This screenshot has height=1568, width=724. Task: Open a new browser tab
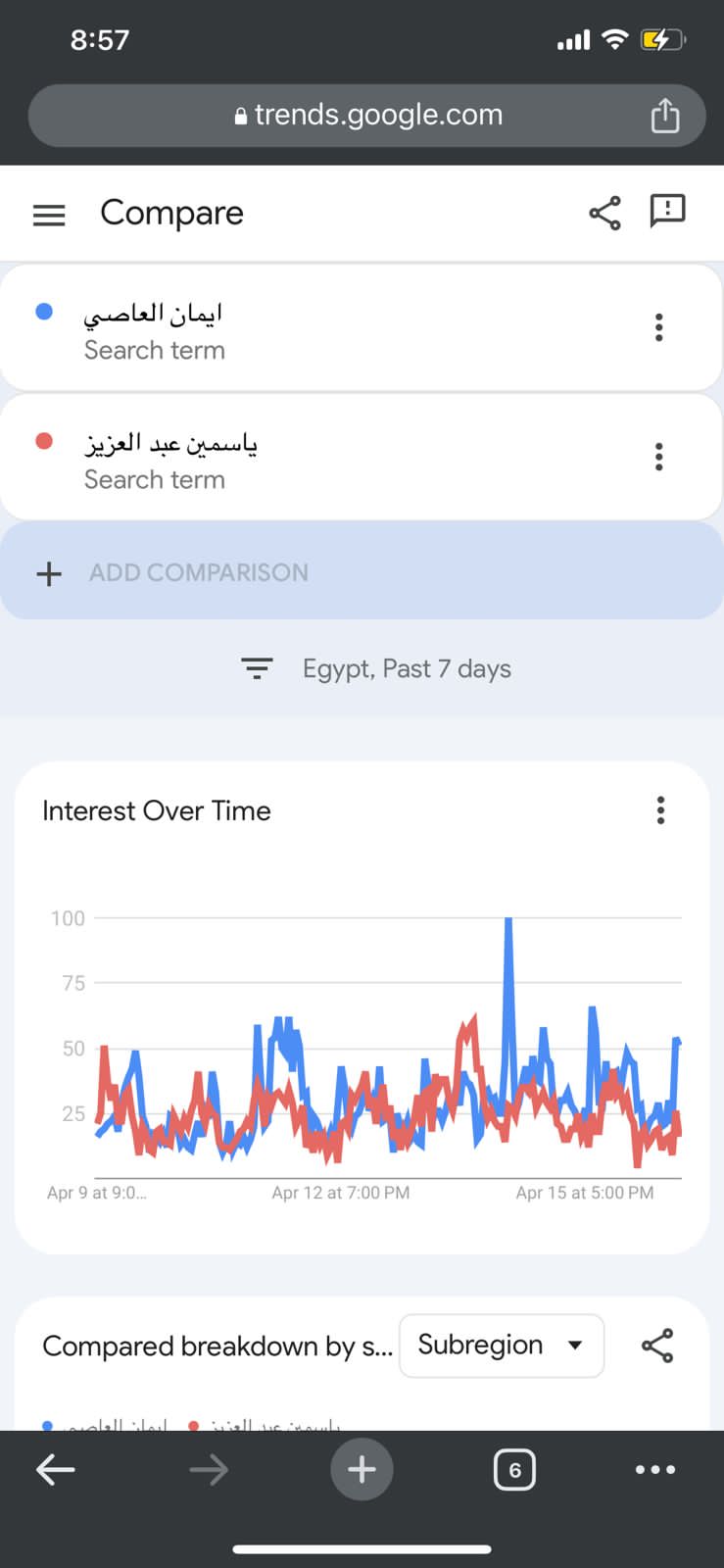[362, 1469]
